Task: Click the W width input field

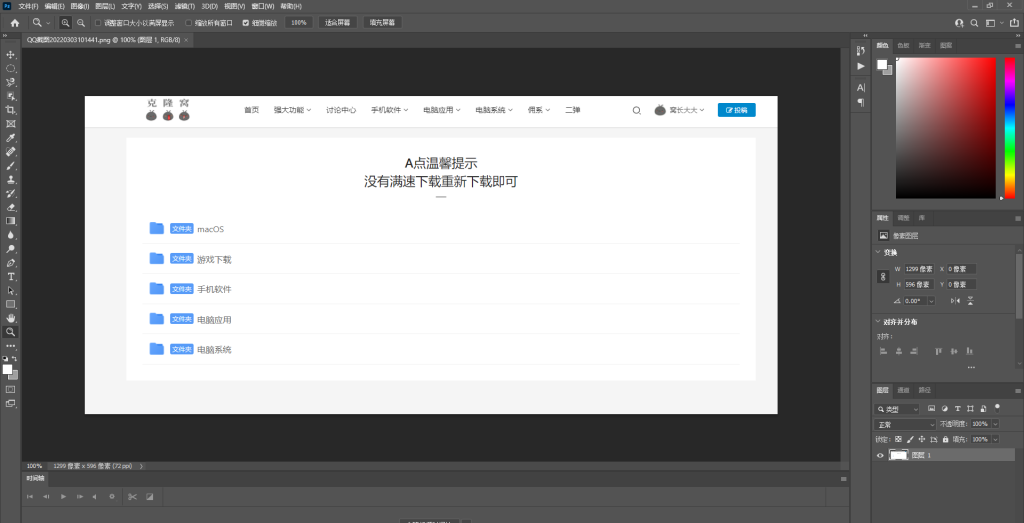Action: tap(920, 269)
